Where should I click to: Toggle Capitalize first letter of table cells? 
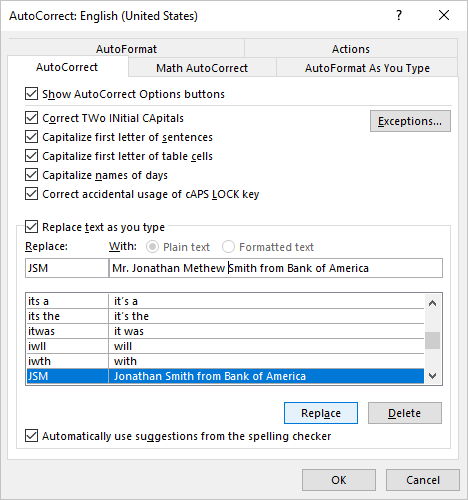(x=31, y=156)
